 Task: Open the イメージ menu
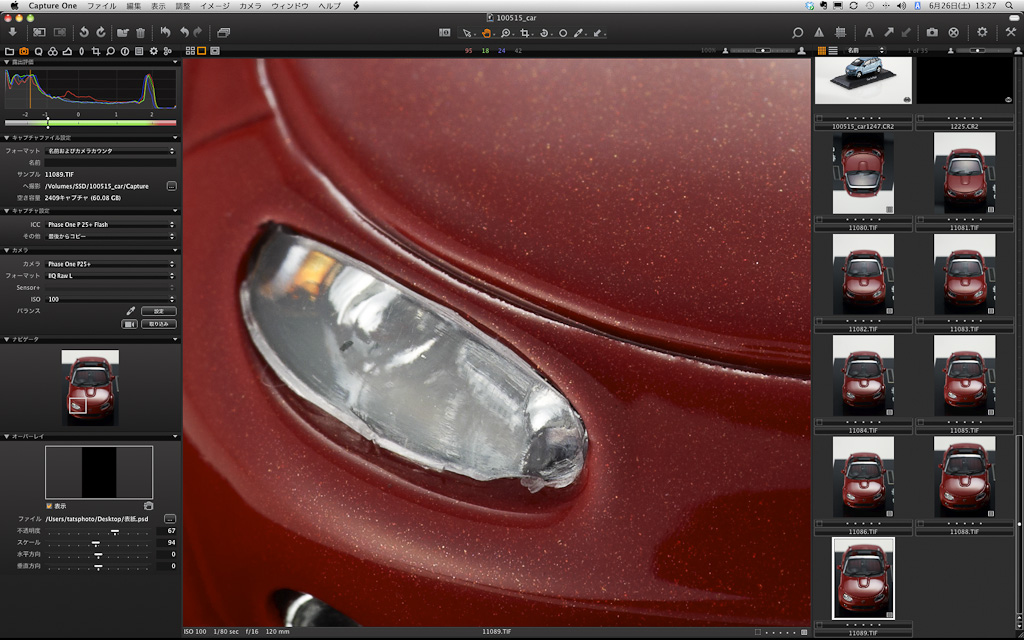214,6
